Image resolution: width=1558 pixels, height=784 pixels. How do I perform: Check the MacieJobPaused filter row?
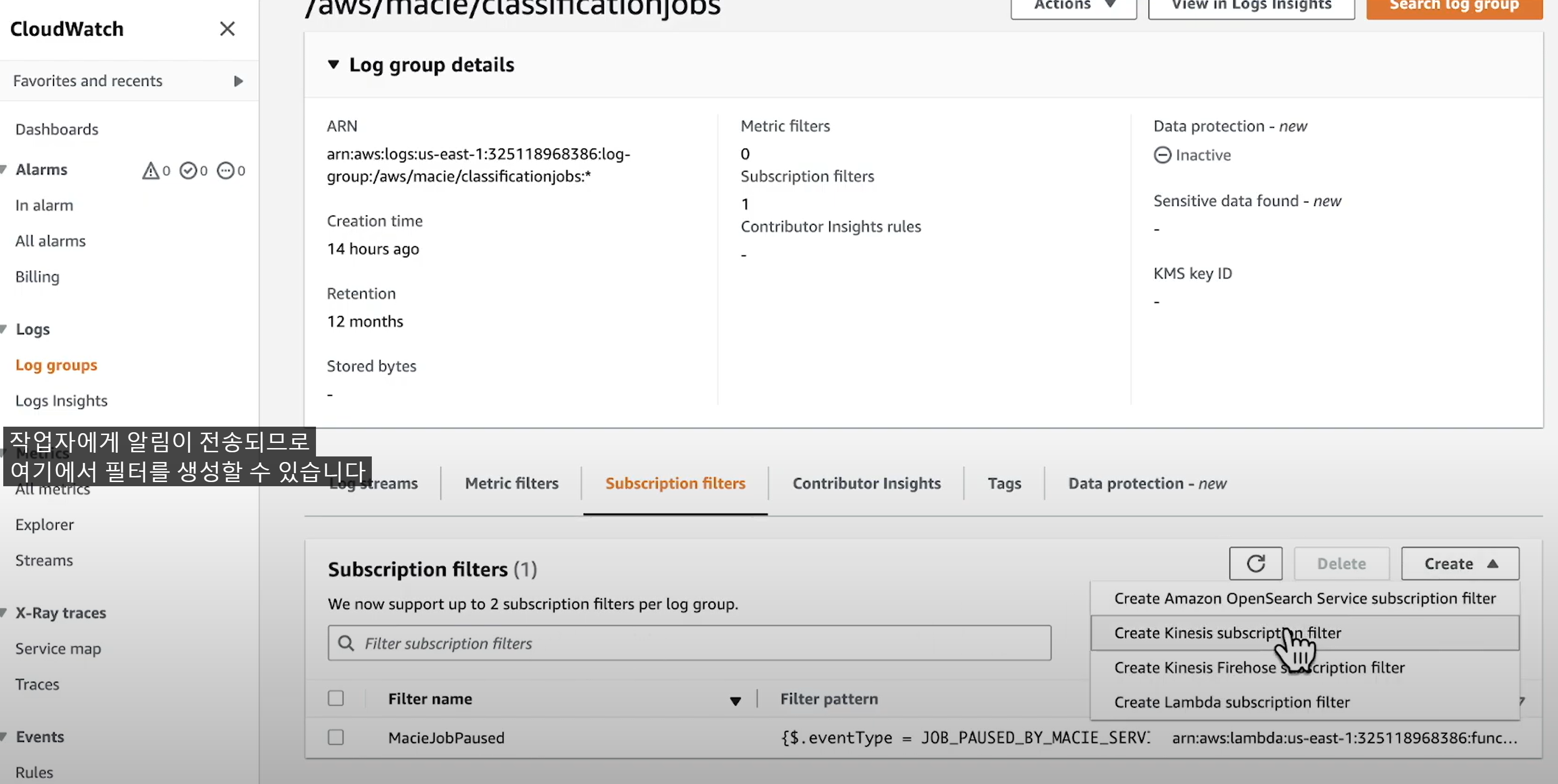tap(336, 737)
